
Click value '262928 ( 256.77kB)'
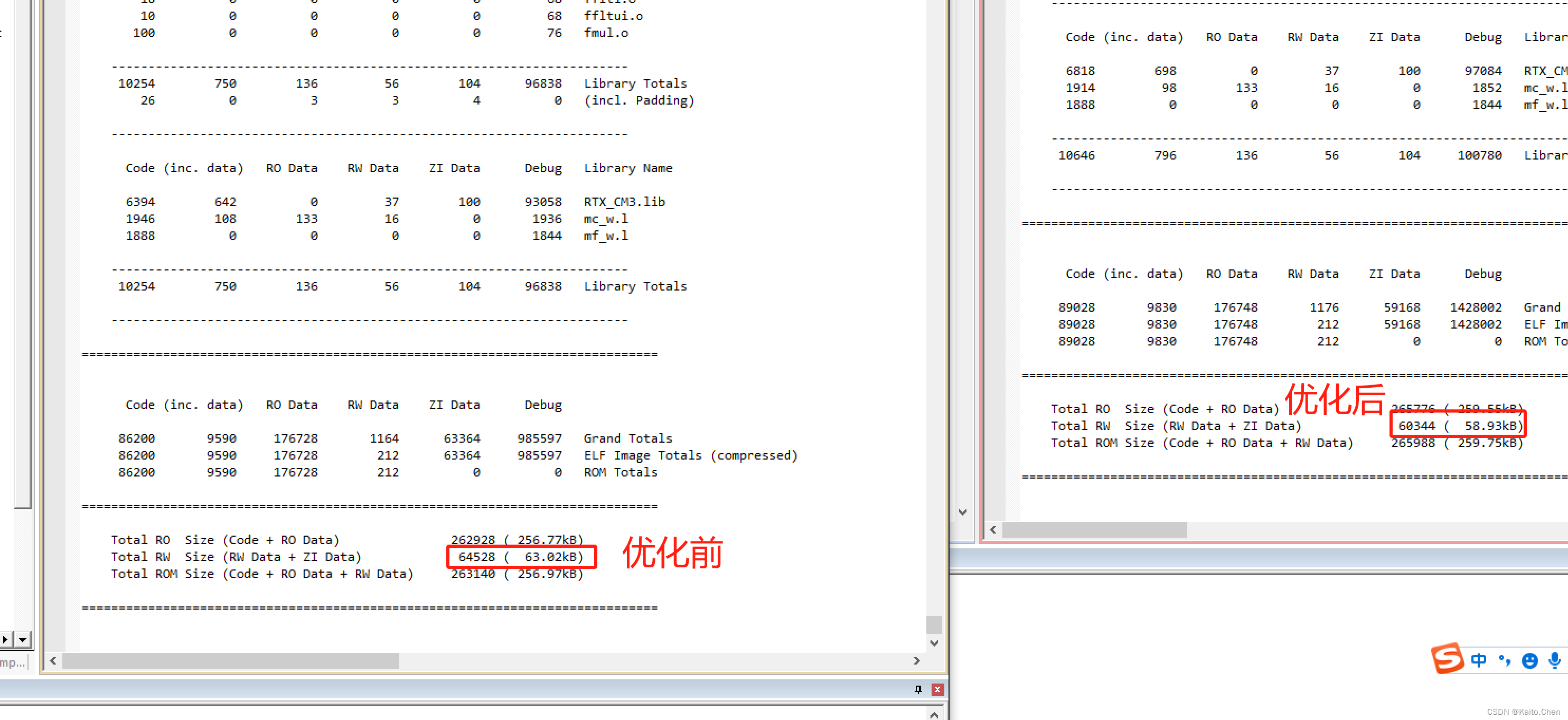[518, 540]
